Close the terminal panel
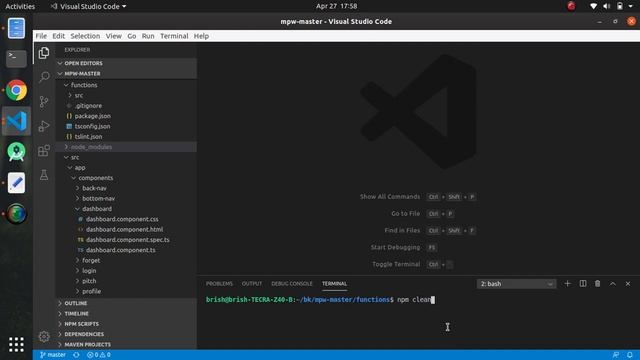Image resolution: width=640 pixels, height=360 pixels. coord(628,284)
